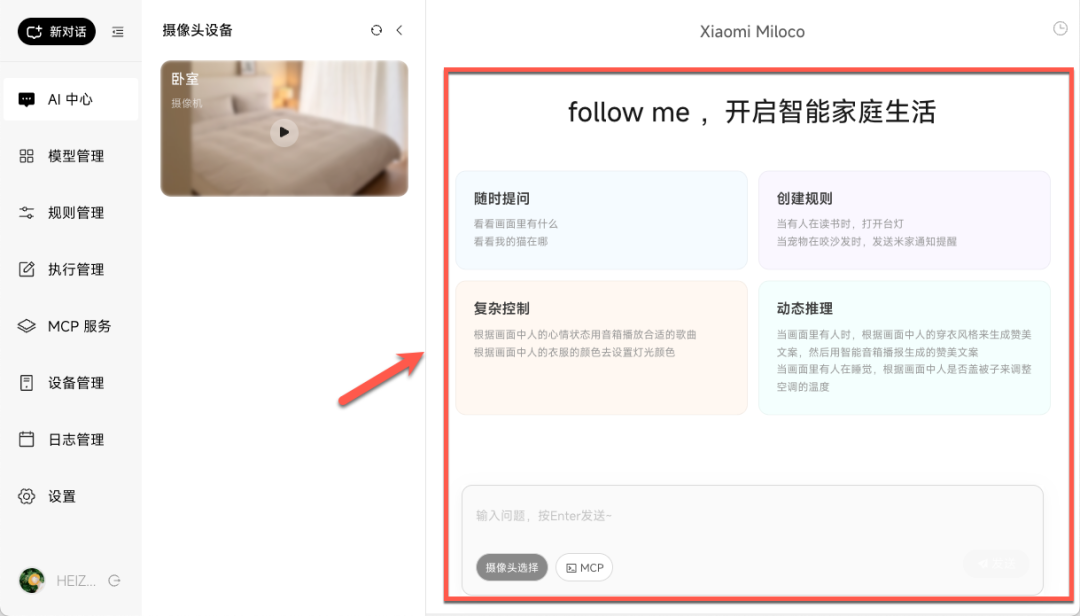Image resolution: width=1080 pixels, height=616 pixels.
Task: Start a 新对话 new chat
Action: click(x=55, y=31)
